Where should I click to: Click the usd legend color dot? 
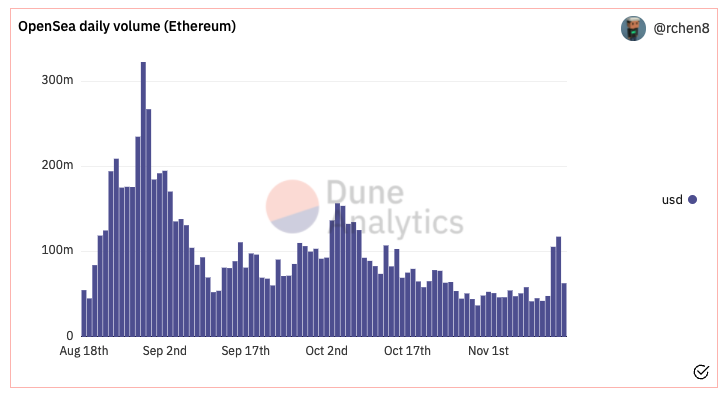[692, 199]
